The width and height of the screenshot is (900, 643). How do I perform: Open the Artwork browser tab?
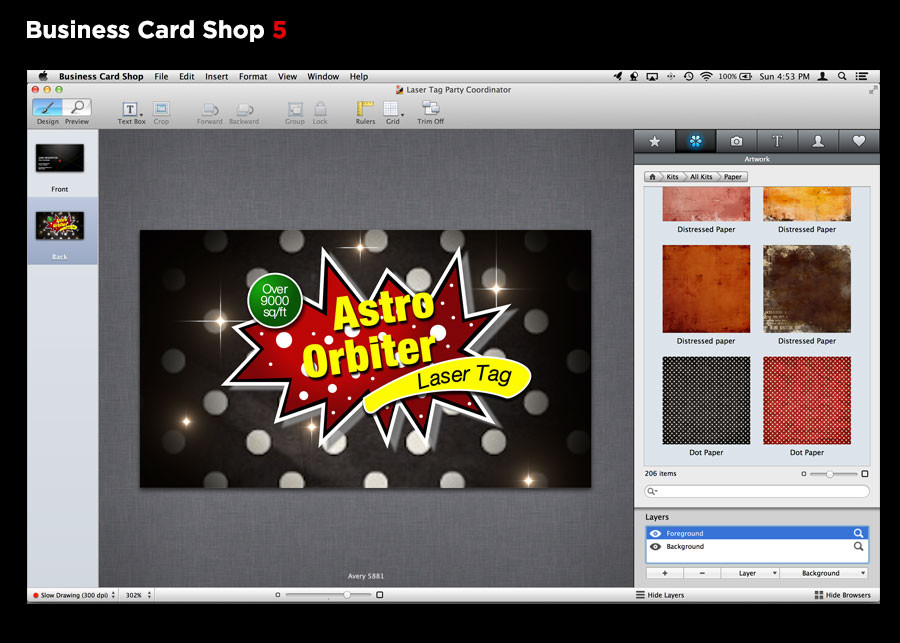[x=696, y=141]
